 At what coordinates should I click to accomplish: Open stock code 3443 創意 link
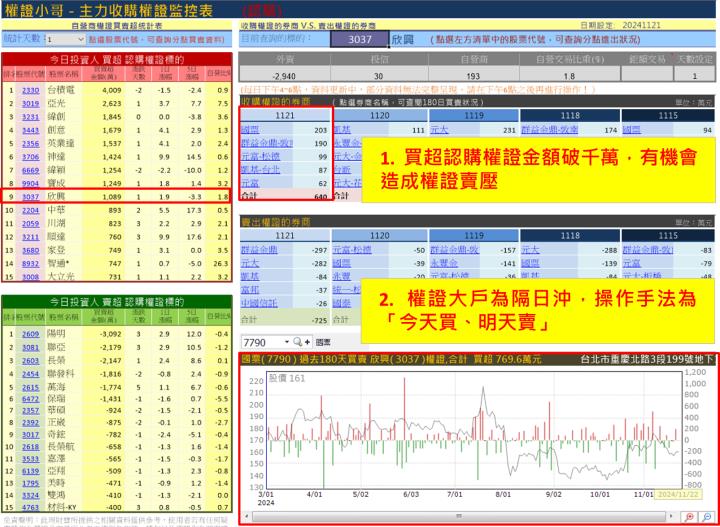coord(31,130)
